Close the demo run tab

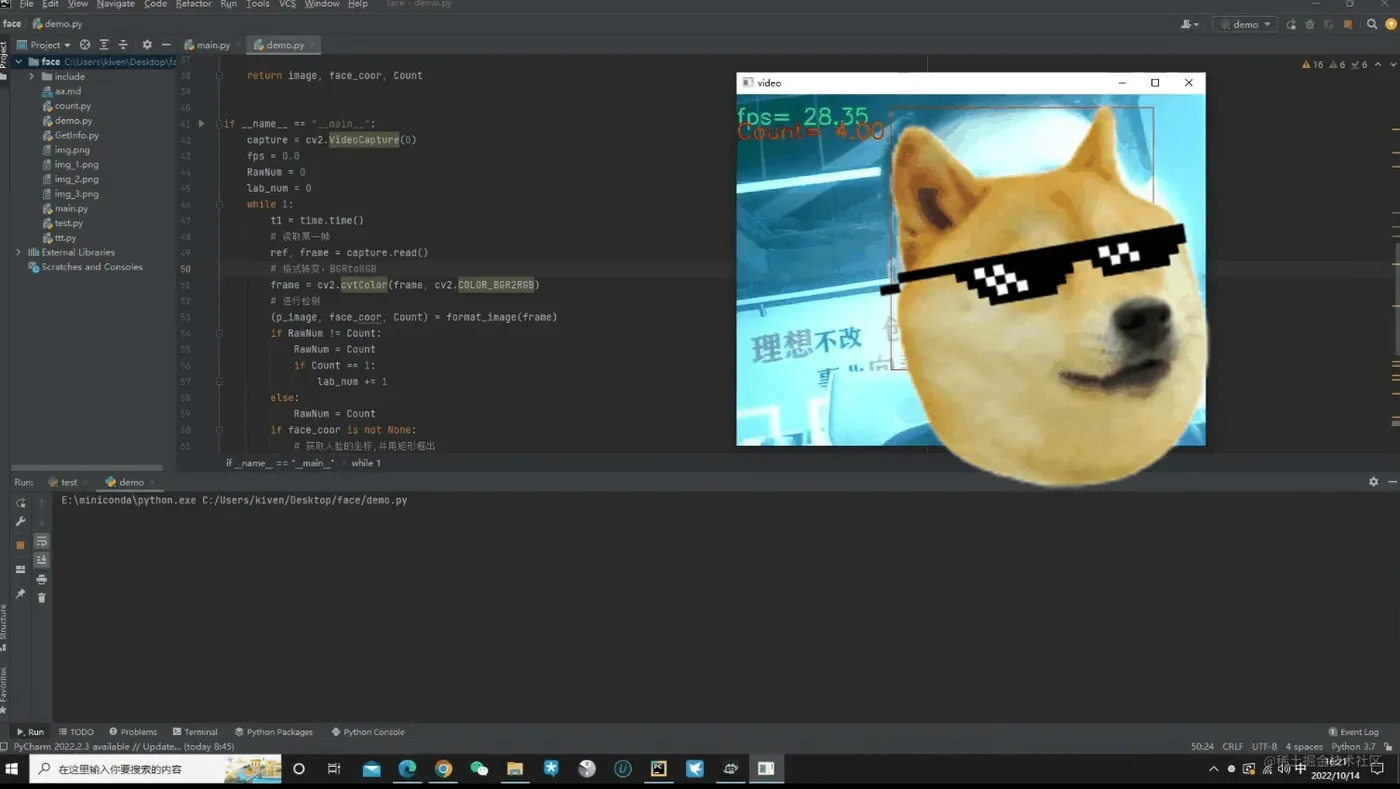coord(152,482)
